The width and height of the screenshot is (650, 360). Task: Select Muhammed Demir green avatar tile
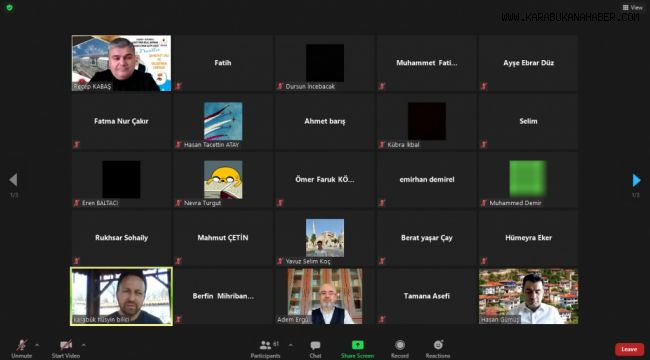pyautogui.click(x=529, y=180)
